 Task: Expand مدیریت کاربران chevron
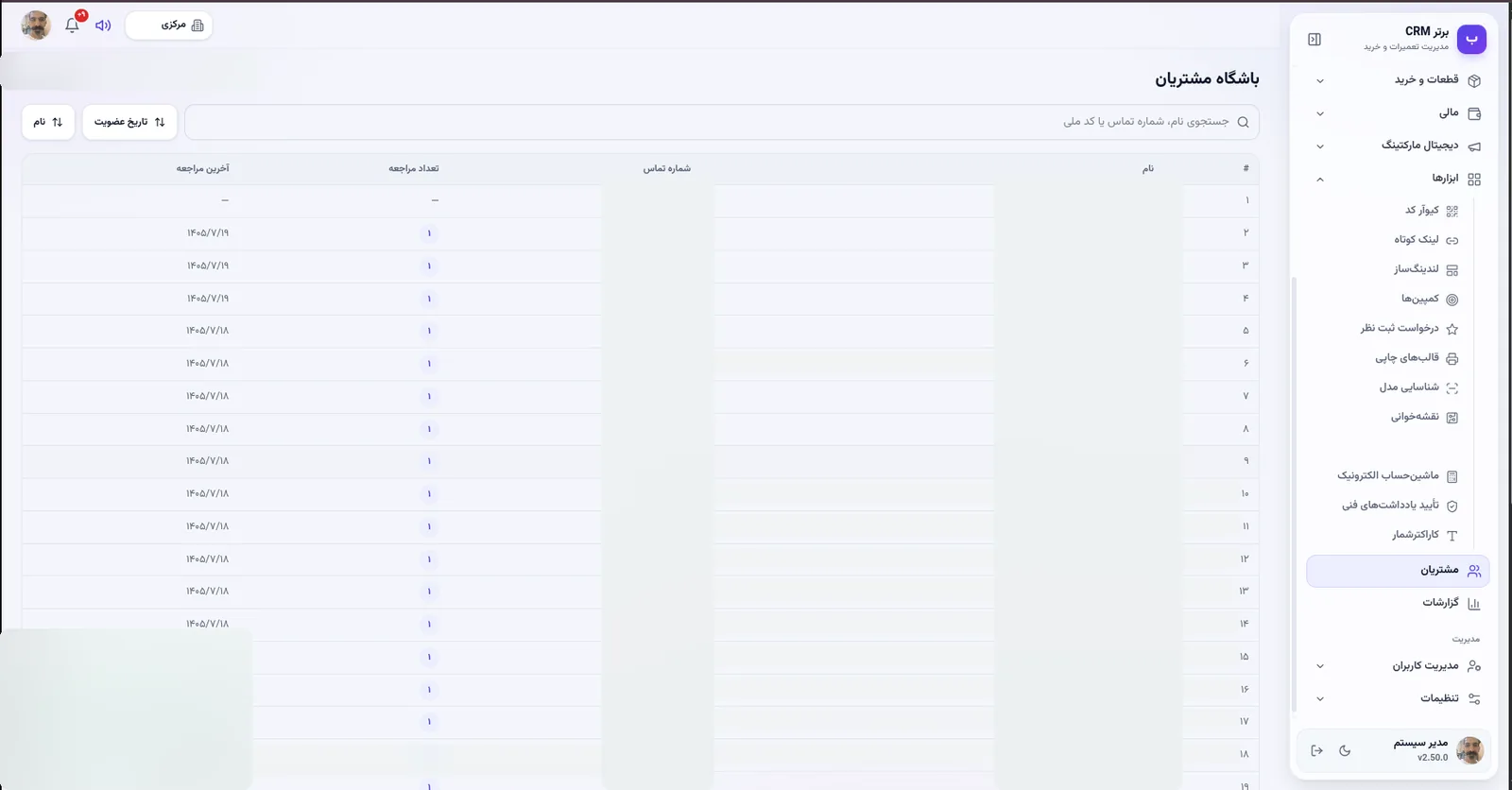(x=1320, y=666)
